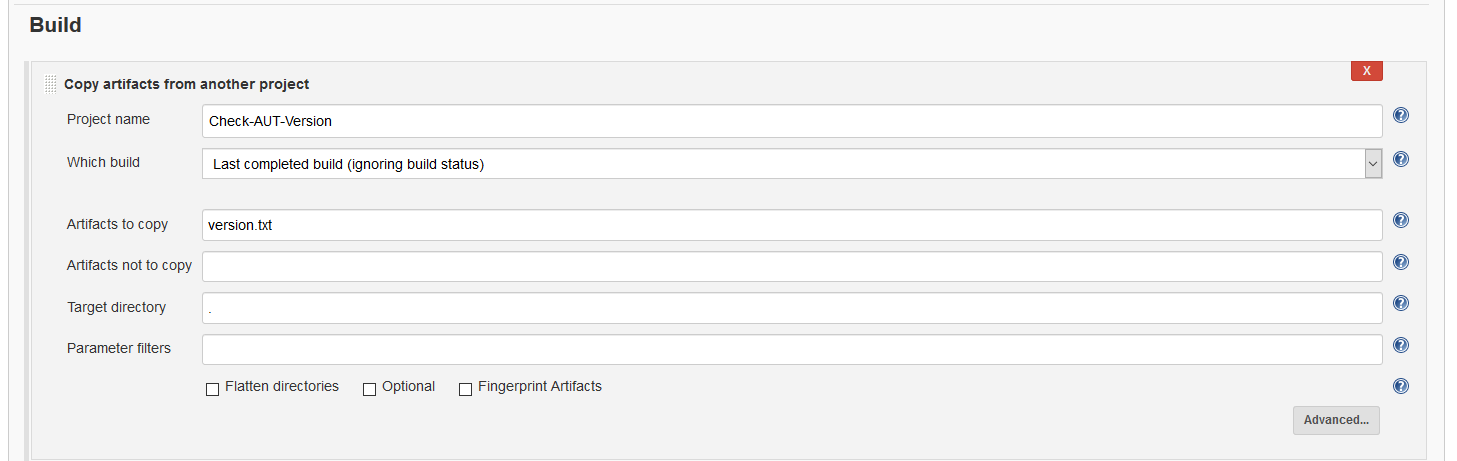
Task: Open the Which build dropdown
Action: coord(792,164)
